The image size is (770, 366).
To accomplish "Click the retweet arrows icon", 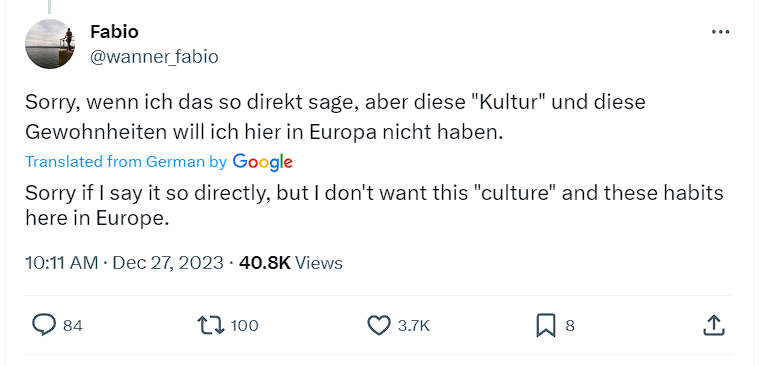I will tap(211, 325).
